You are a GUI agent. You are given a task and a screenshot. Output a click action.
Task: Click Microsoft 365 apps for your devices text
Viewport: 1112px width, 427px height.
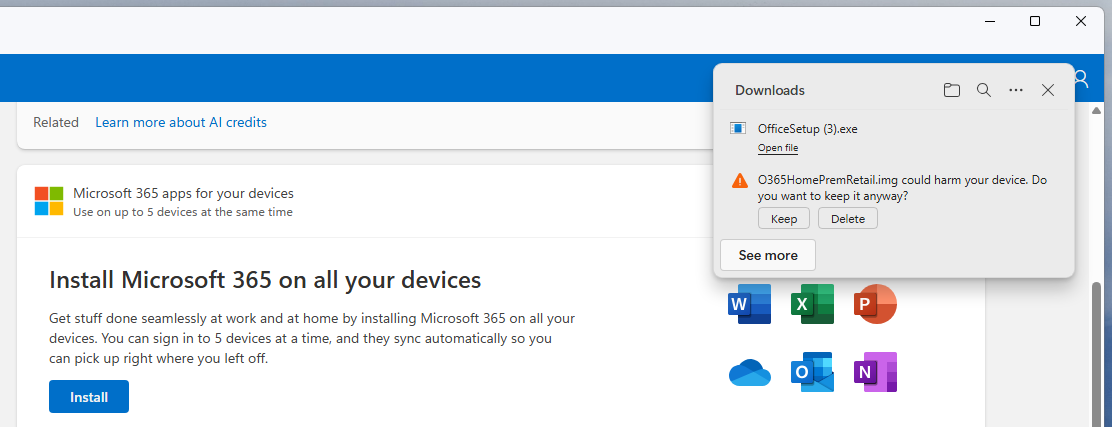(x=183, y=193)
